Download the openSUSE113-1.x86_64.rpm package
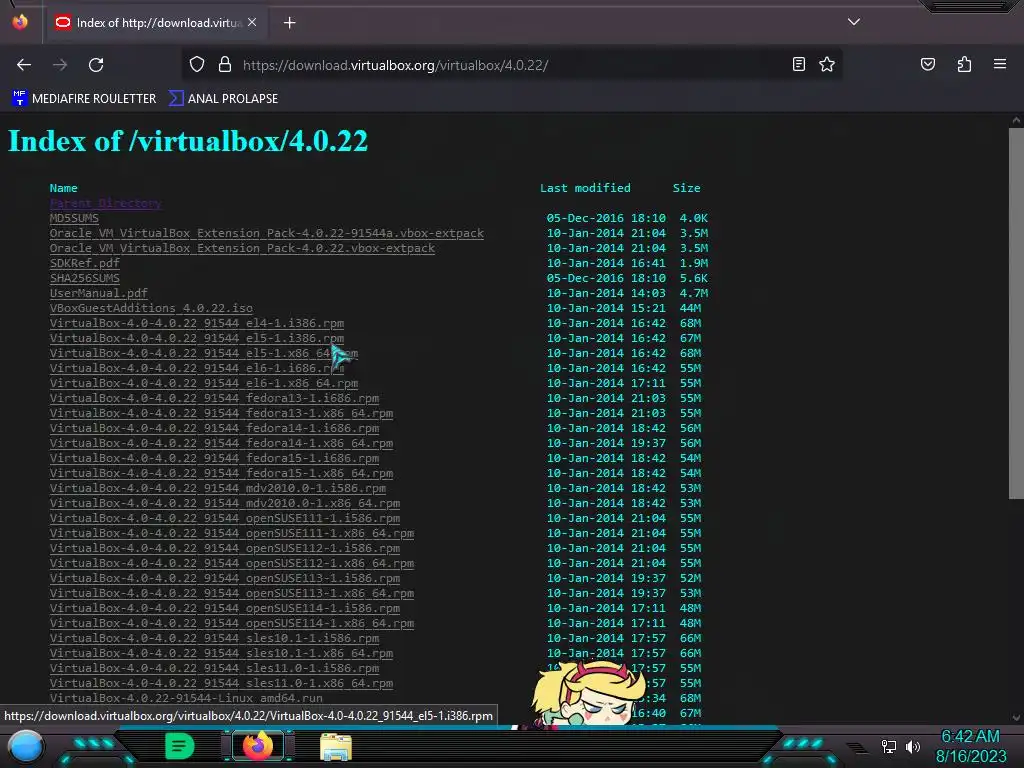Screen dimensions: 1024x768 pos(232,594)
